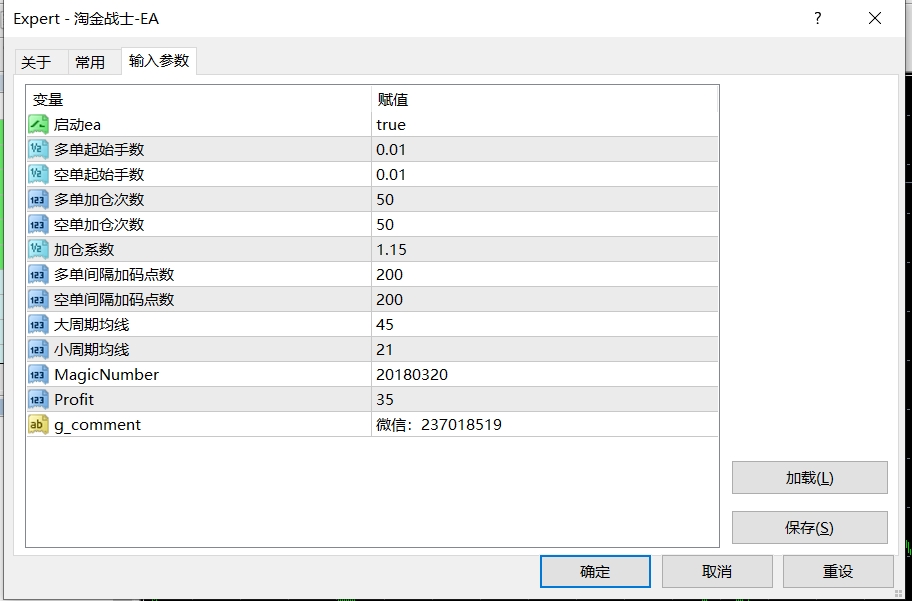
Task: Click the integer icon beside MagicNumber
Action: coord(39,374)
